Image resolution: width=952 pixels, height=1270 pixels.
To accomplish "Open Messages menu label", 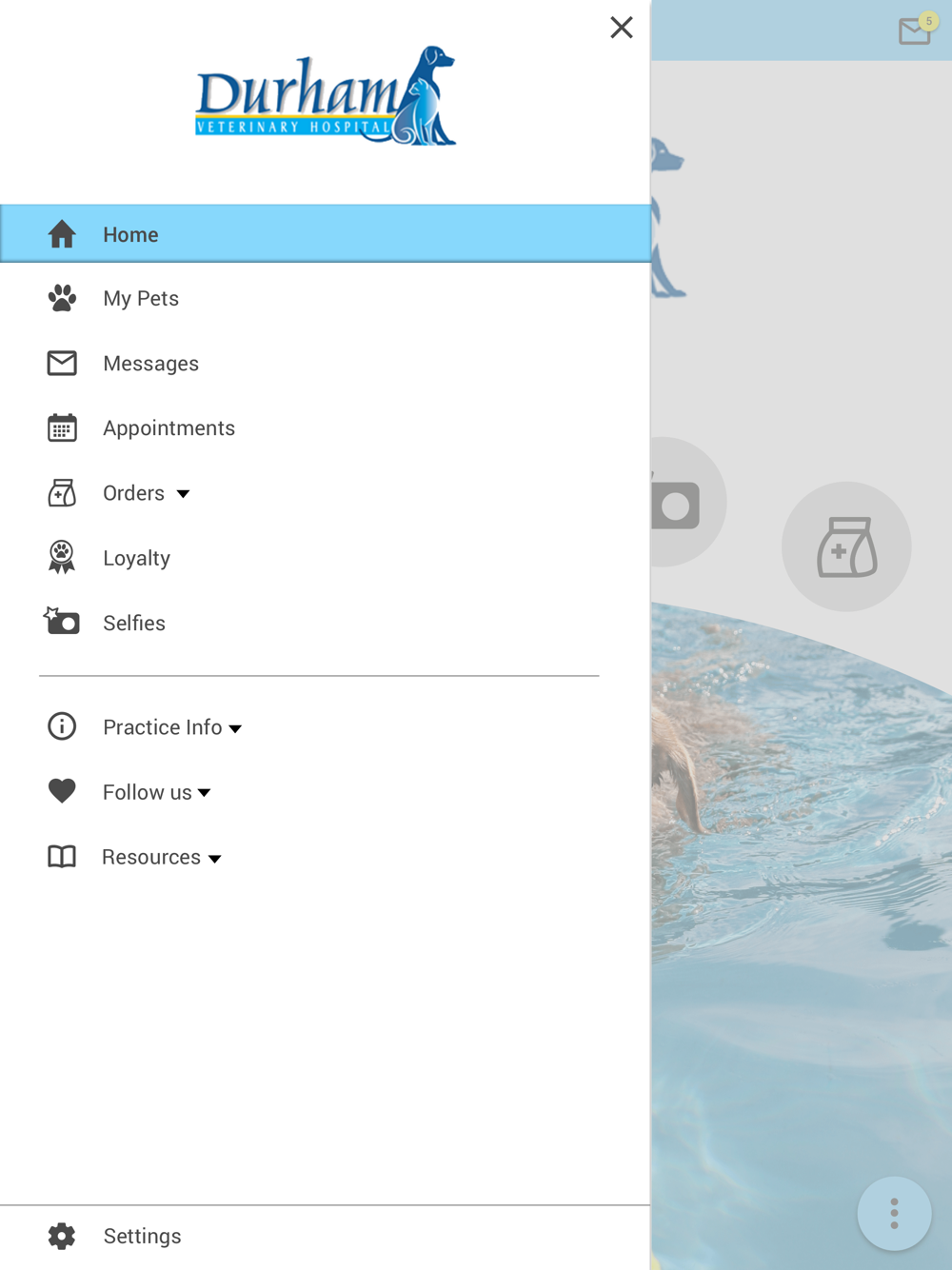I will (150, 364).
